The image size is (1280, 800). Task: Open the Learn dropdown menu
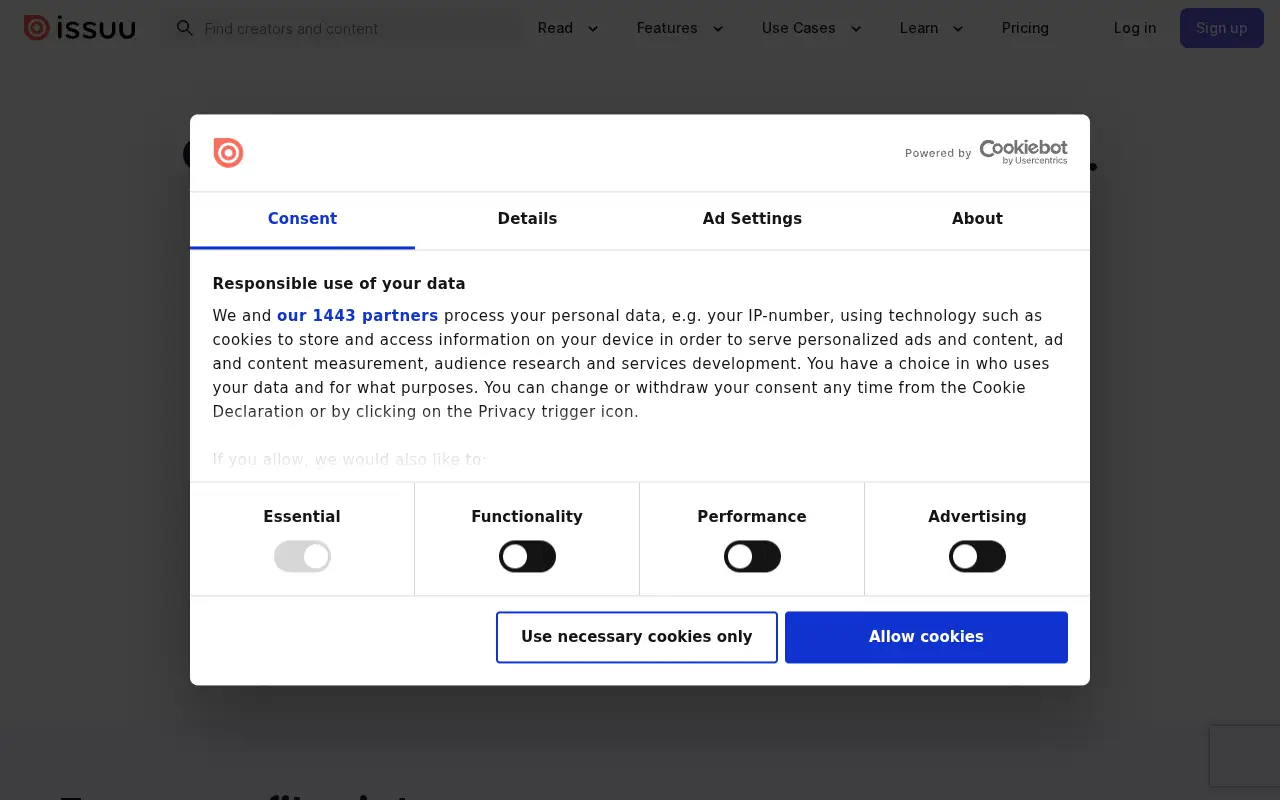coord(932,28)
